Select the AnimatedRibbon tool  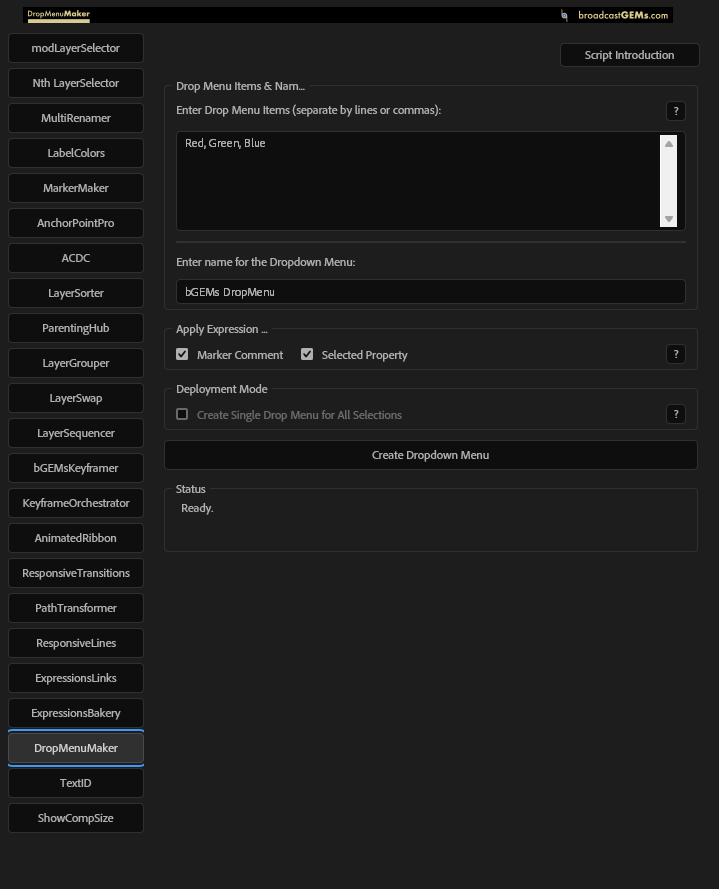pyautogui.click(x=76, y=538)
